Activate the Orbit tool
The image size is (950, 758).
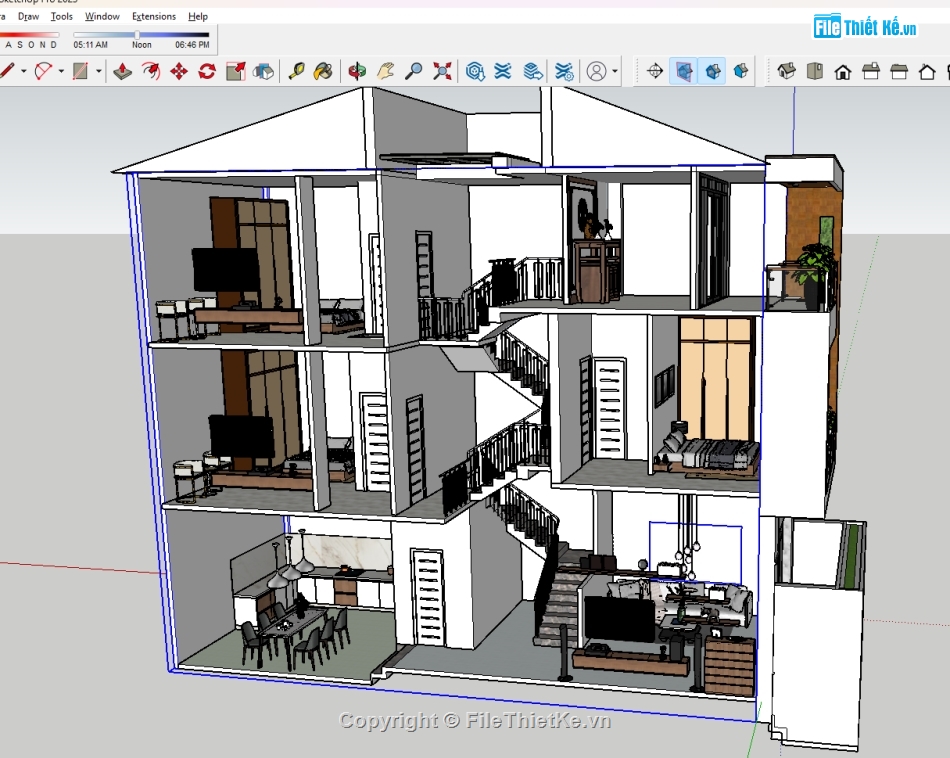click(x=357, y=71)
